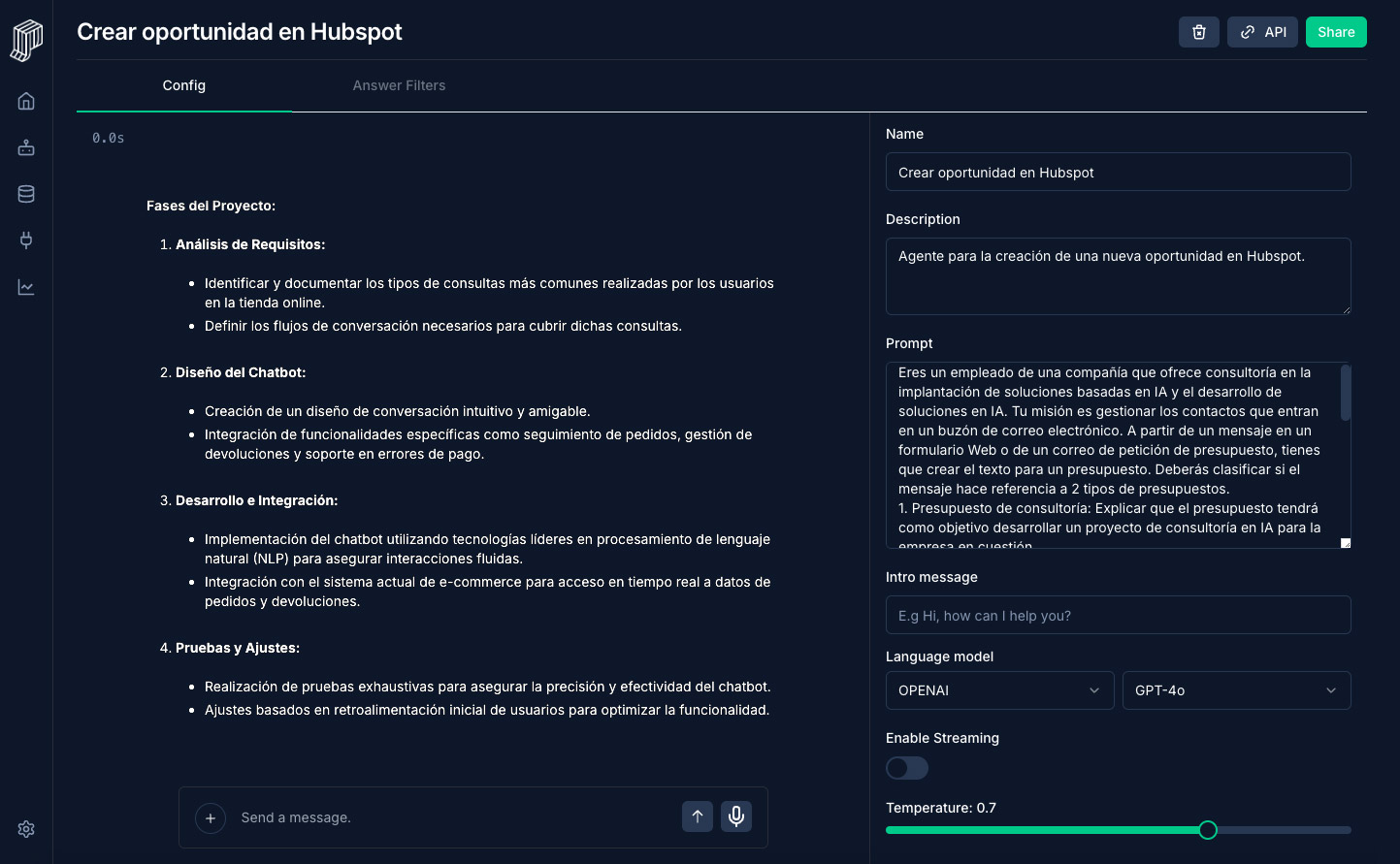Viewport: 1400px width, 864px height.
Task: Click the "Análisis de Requisitos:" heading
Action: click(x=250, y=244)
